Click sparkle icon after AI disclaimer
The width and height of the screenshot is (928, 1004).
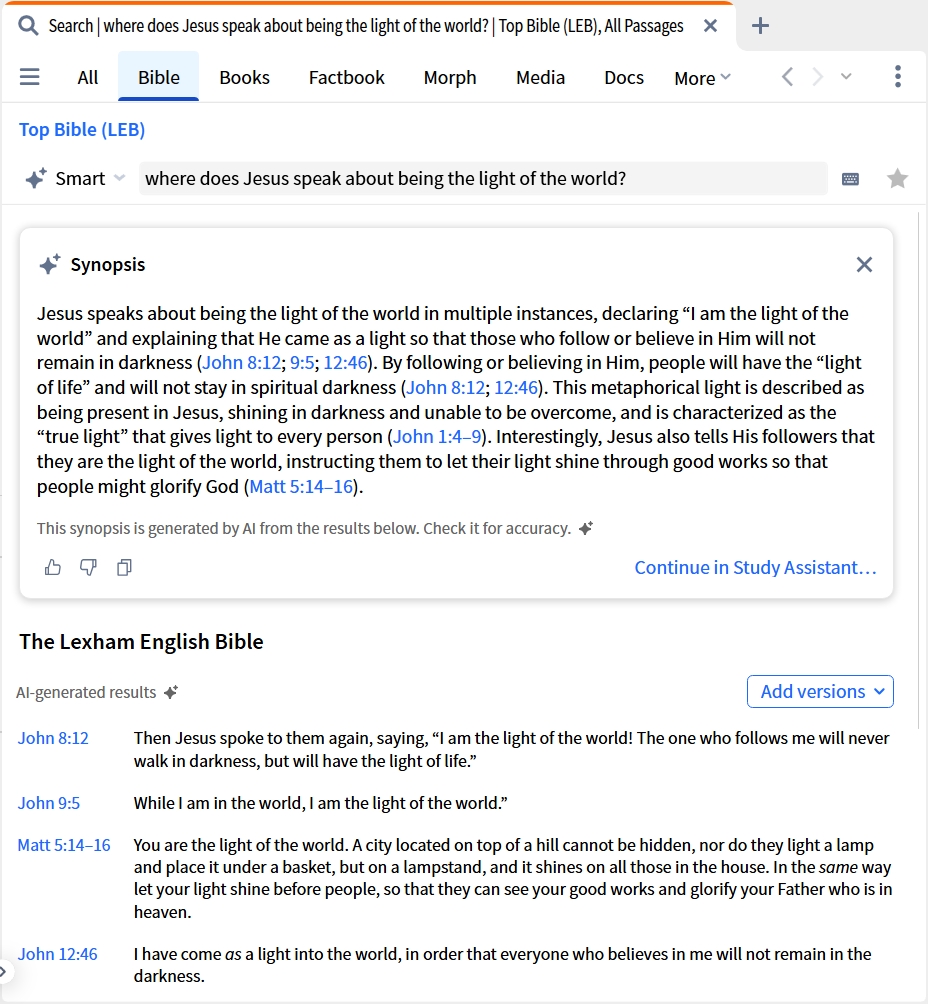(x=586, y=528)
